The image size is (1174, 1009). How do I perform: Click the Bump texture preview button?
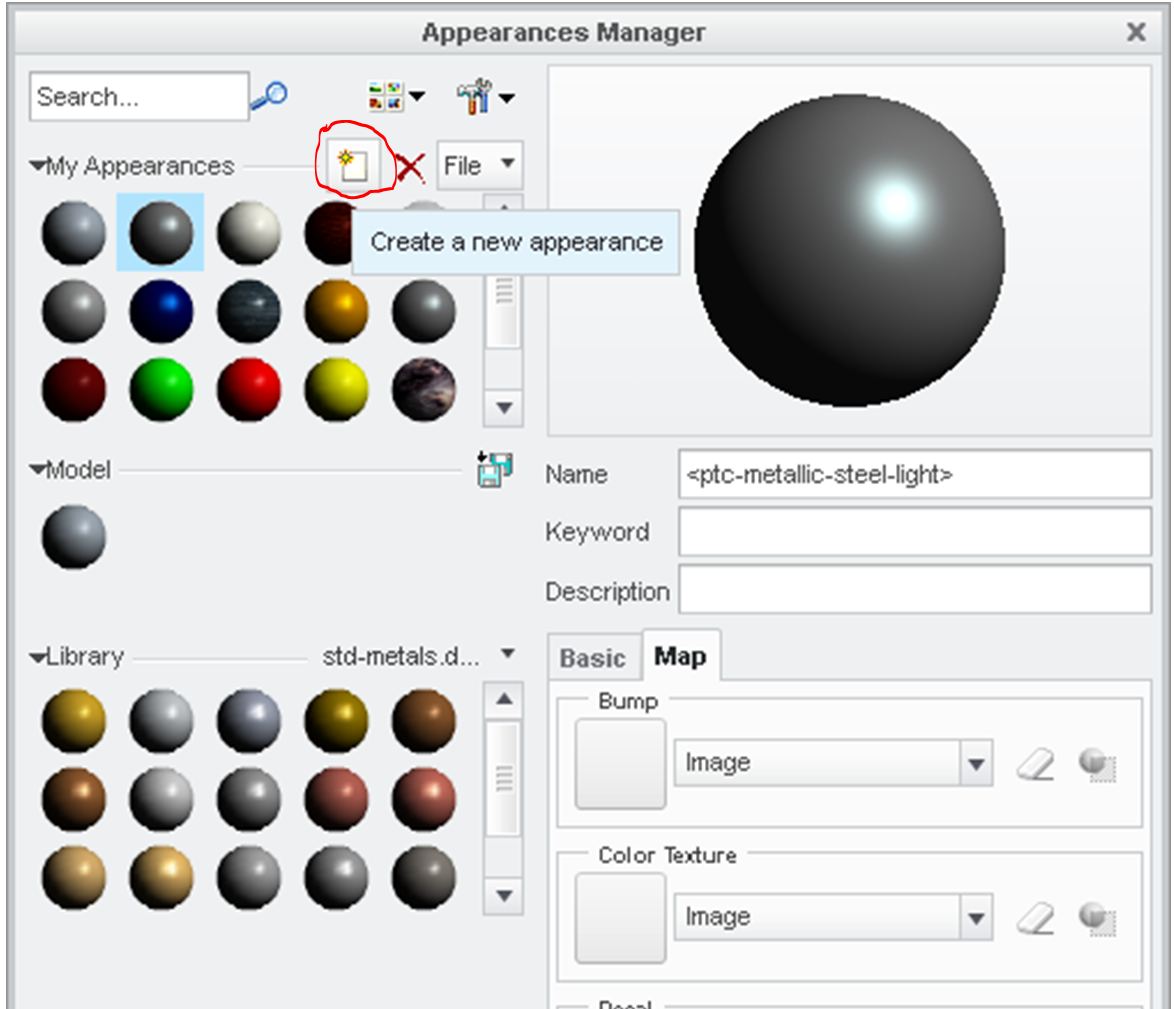(x=620, y=764)
